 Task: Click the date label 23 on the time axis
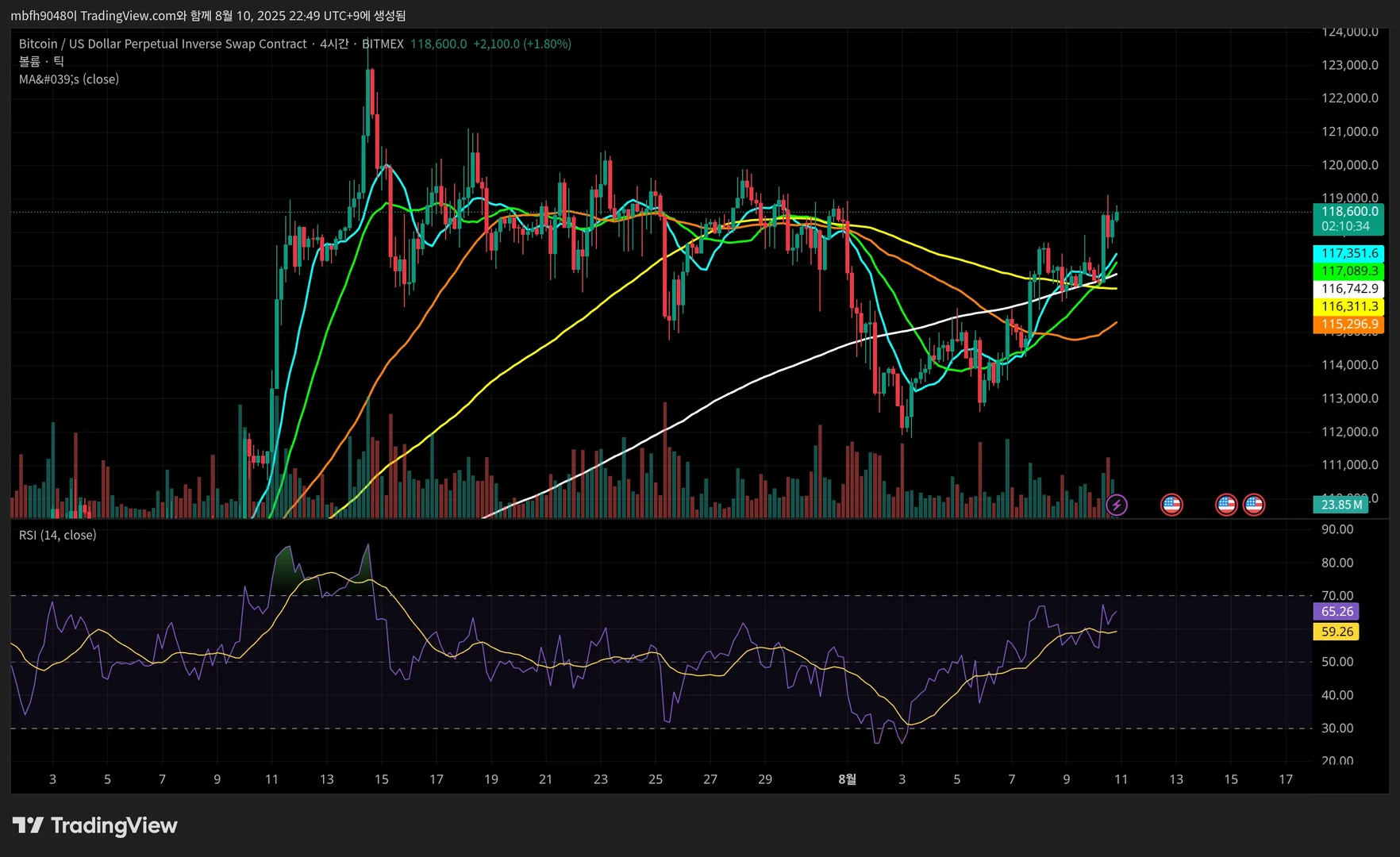[x=601, y=779]
